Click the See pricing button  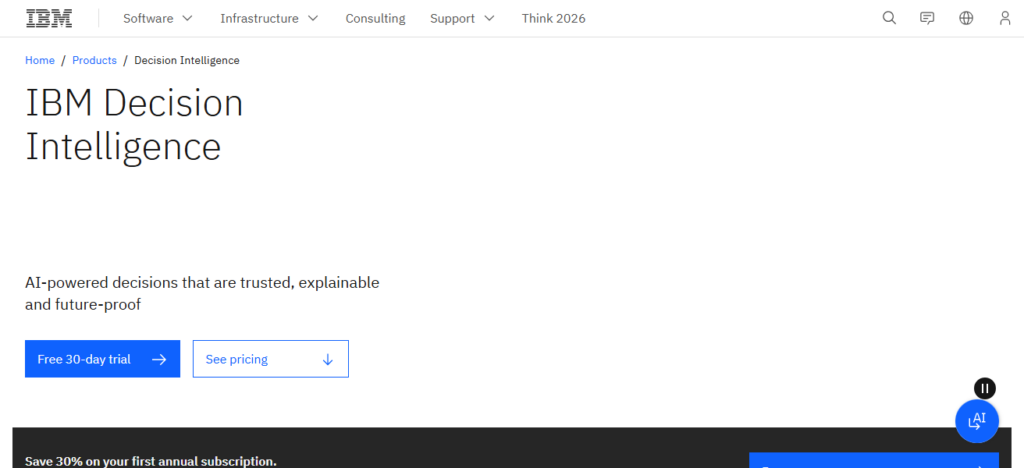tap(270, 359)
